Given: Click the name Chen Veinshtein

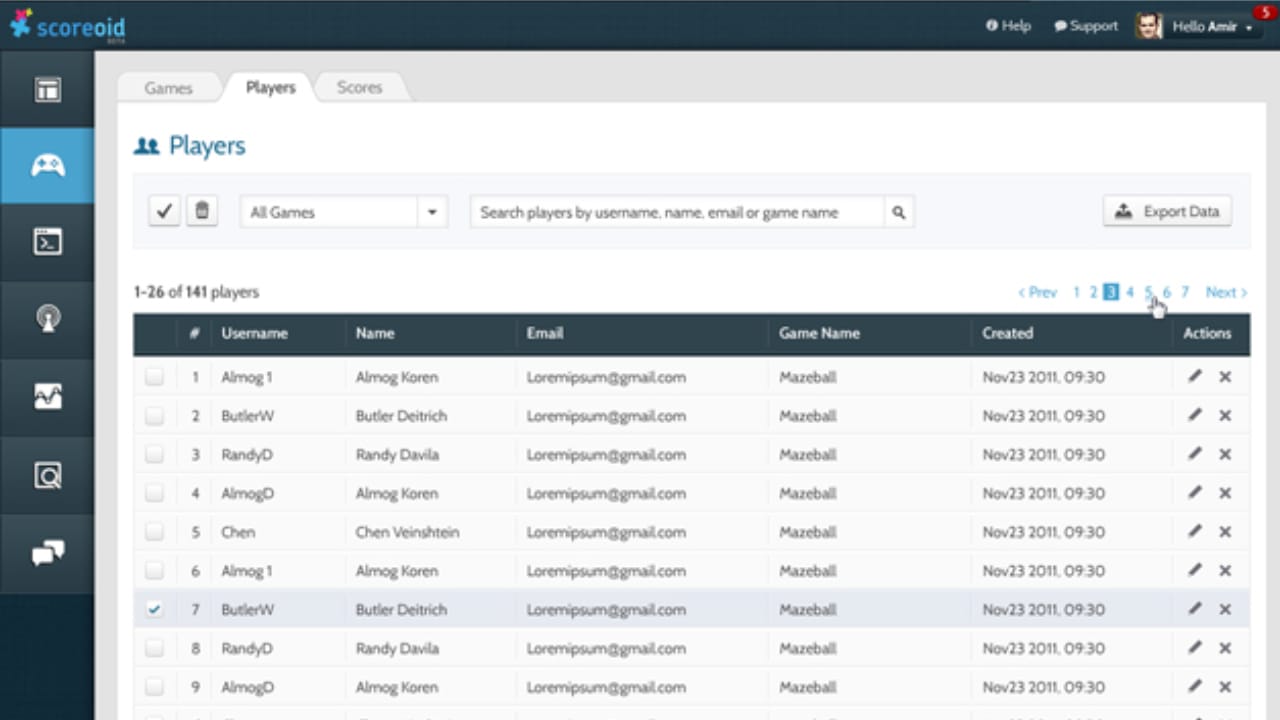Looking at the screenshot, I should (408, 532).
